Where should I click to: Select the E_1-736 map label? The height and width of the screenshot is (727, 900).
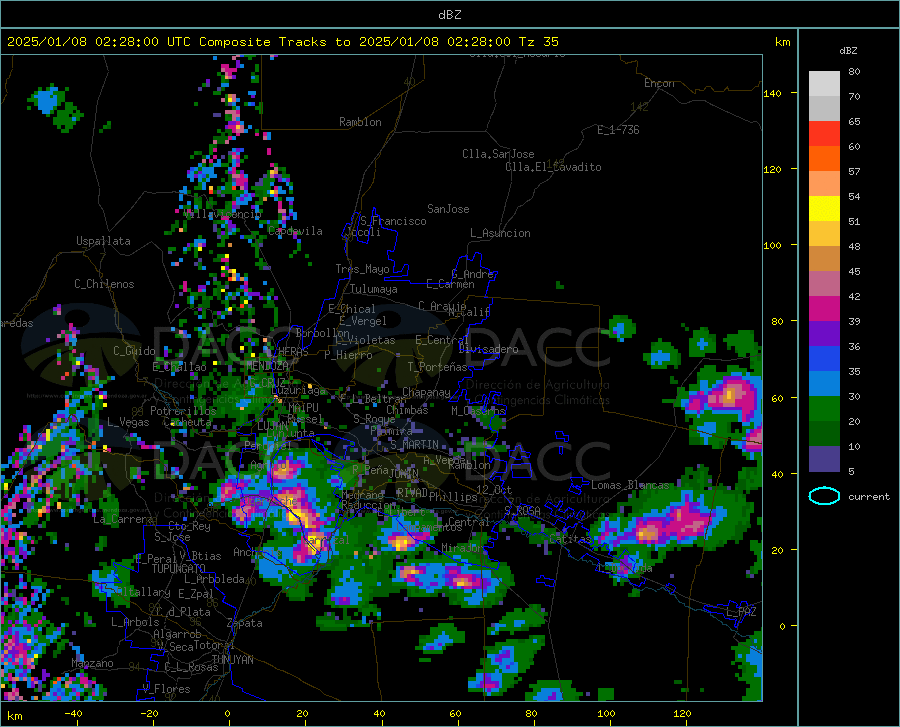point(618,130)
